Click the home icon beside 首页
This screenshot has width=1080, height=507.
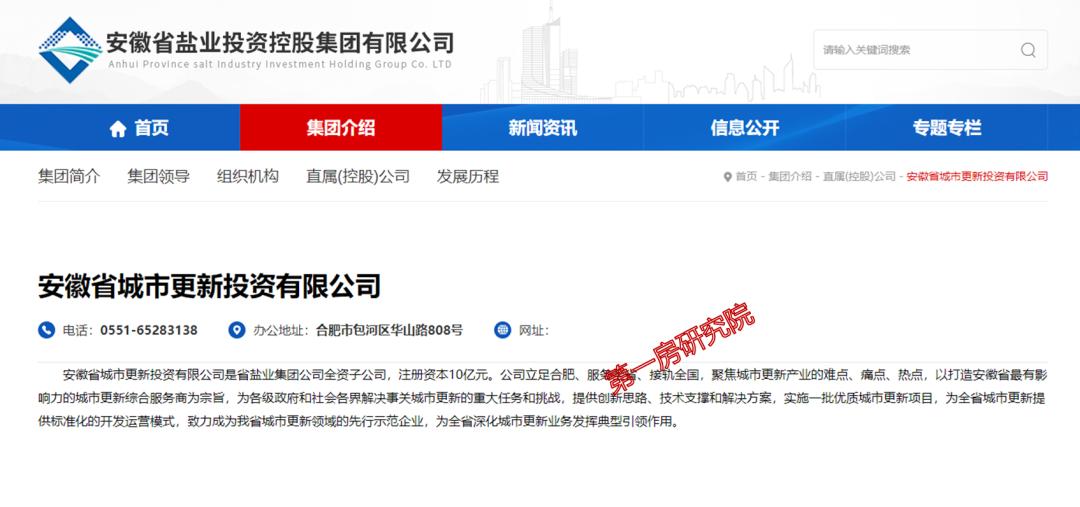[x=118, y=128]
